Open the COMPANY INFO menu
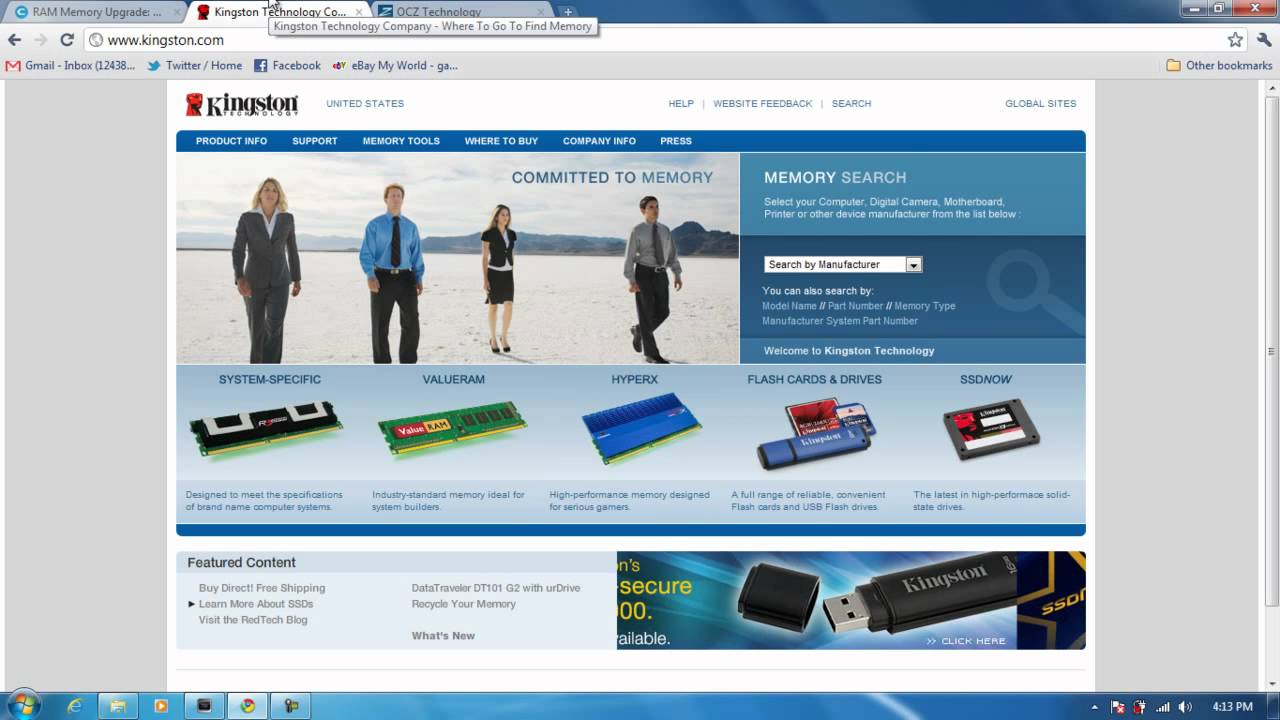 599,141
